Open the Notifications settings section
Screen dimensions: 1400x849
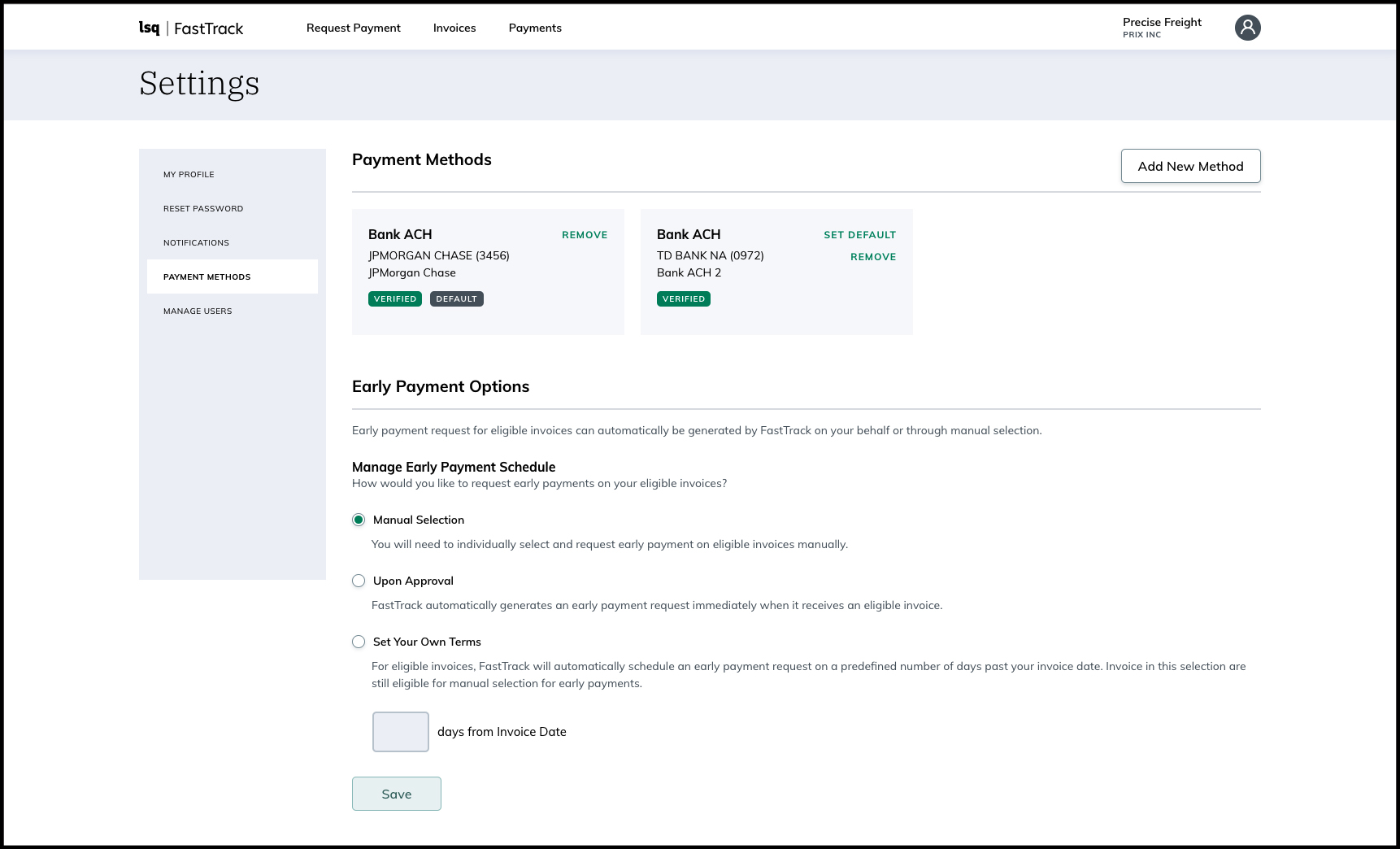click(196, 242)
